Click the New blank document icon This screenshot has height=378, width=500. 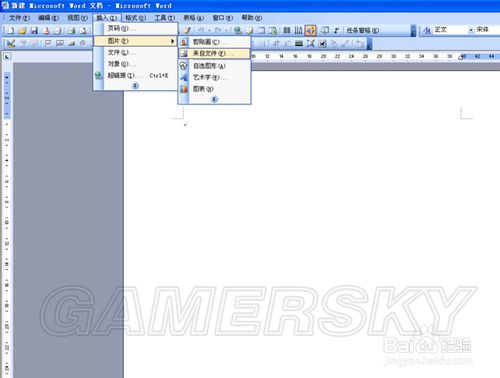click(x=11, y=31)
